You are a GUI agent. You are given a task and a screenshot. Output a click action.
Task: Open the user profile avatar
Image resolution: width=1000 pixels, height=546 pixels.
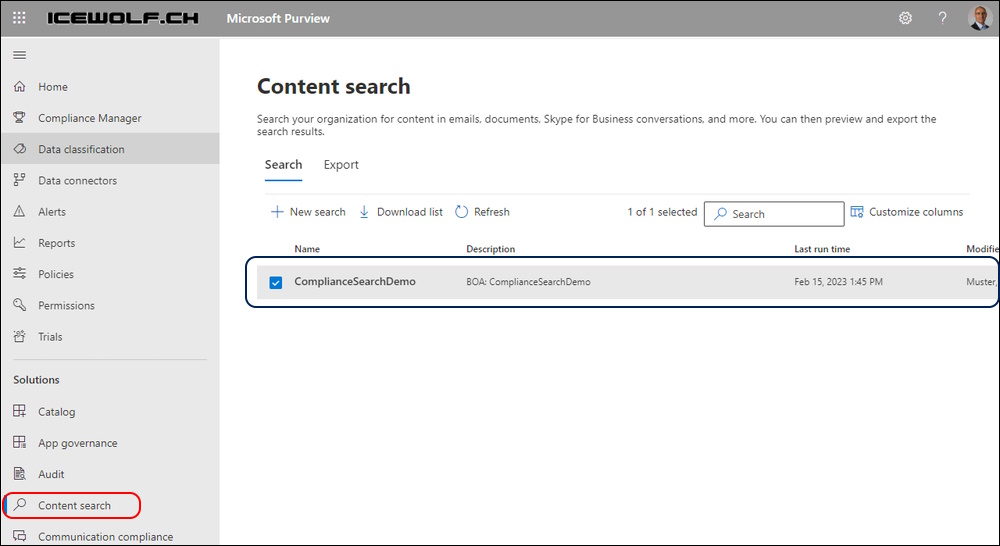(979, 18)
